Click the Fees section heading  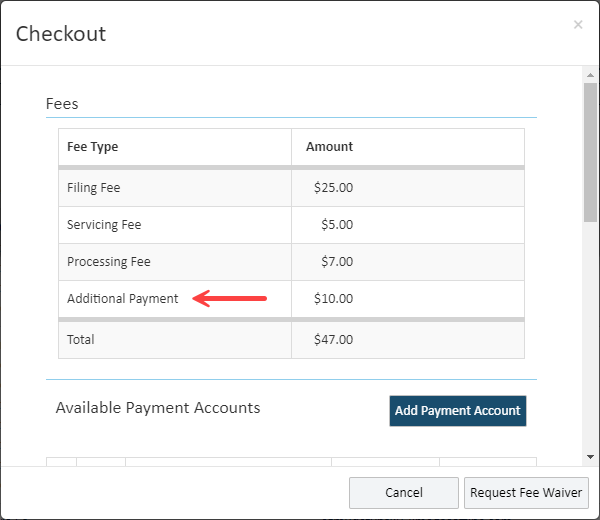62,104
